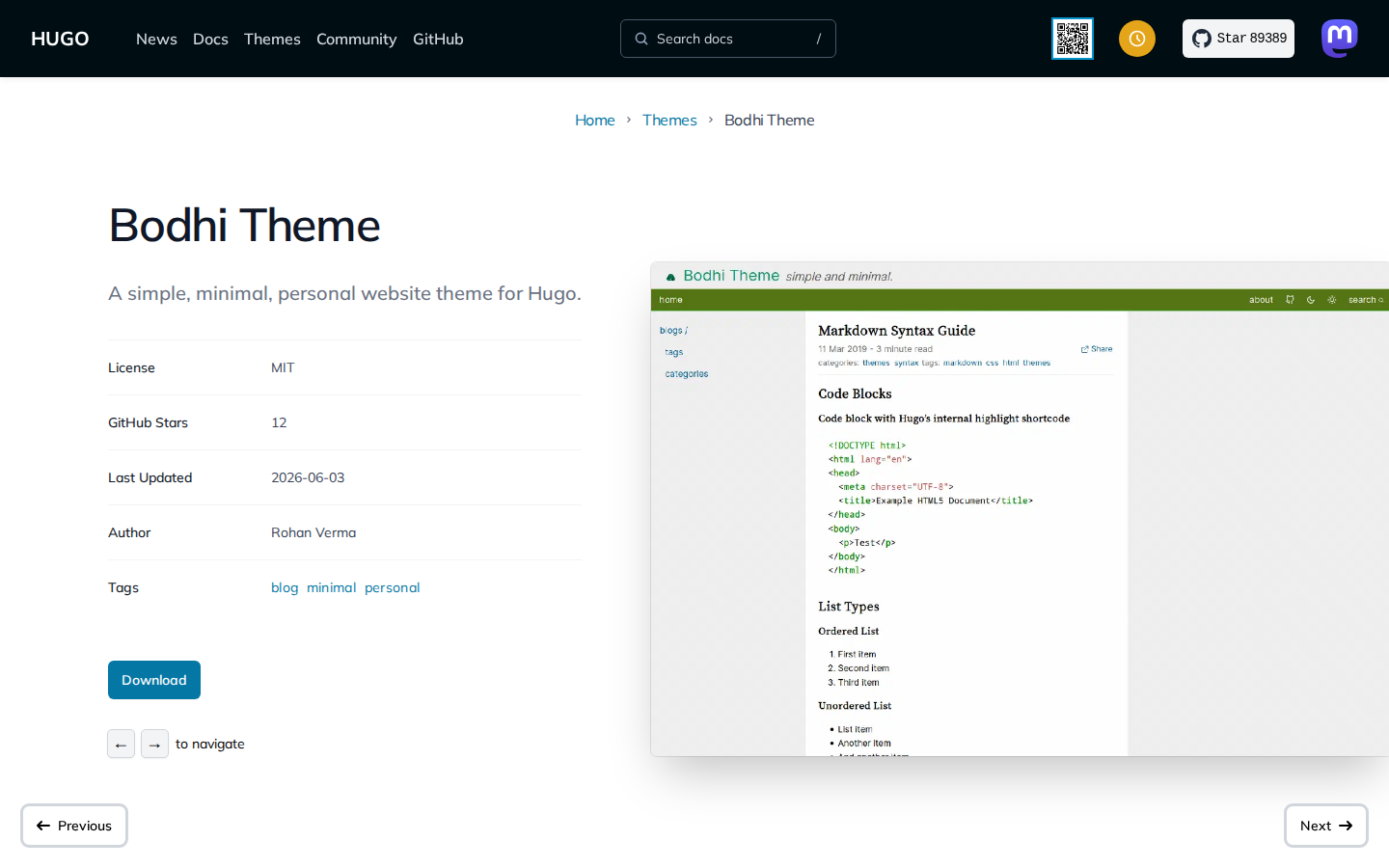Click the Bodhi Theme screenshot preview
1389x868 pixels.
click(x=1020, y=509)
